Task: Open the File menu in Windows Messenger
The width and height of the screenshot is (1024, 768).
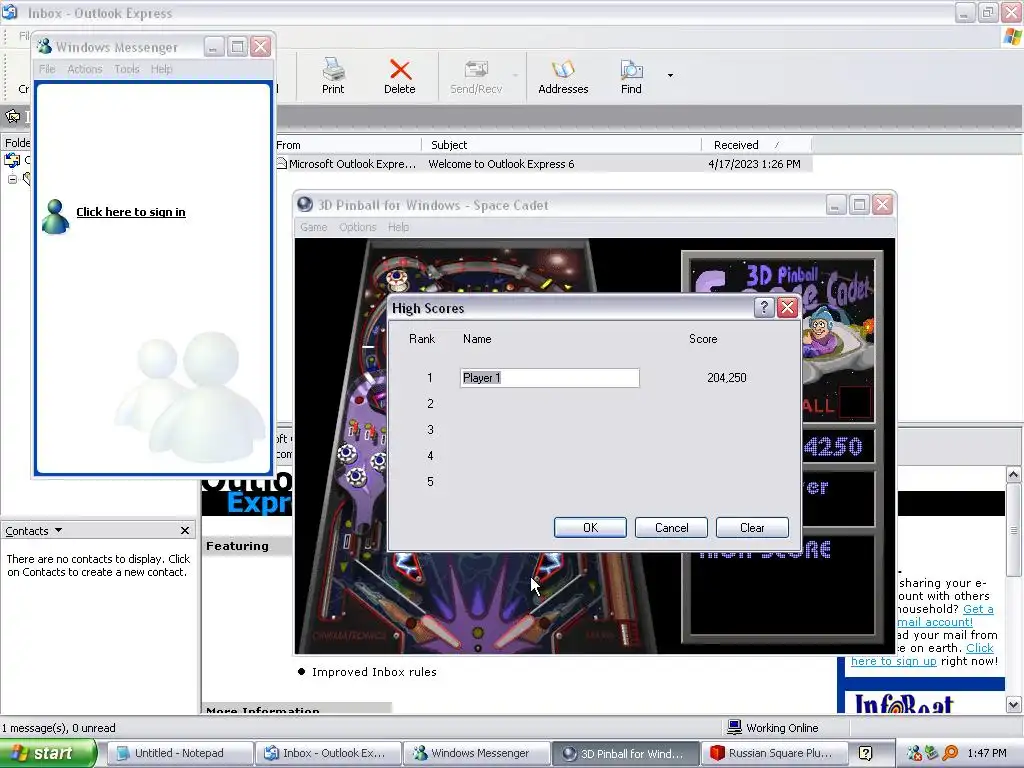Action: 47,69
